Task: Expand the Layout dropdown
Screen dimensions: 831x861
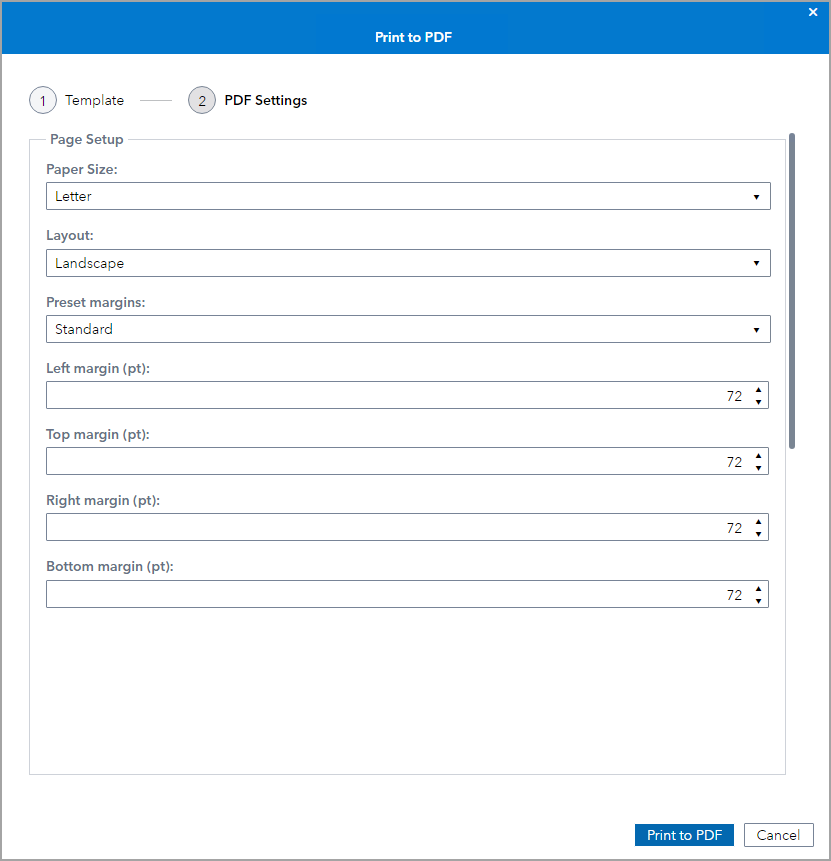Action: (x=408, y=263)
